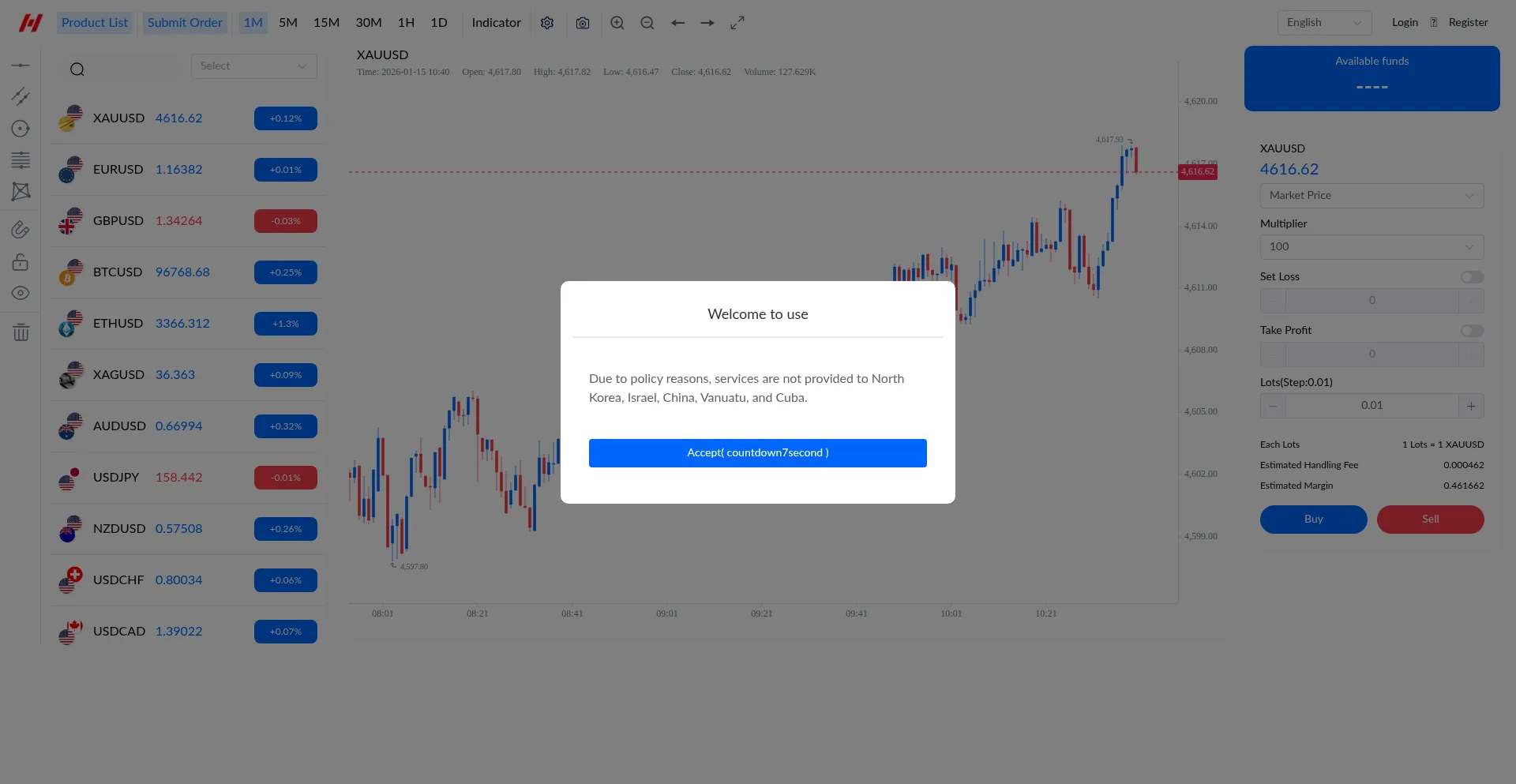Delete drawings with the trash icon
Viewport: 1516px width, 784px height.
pos(21,332)
